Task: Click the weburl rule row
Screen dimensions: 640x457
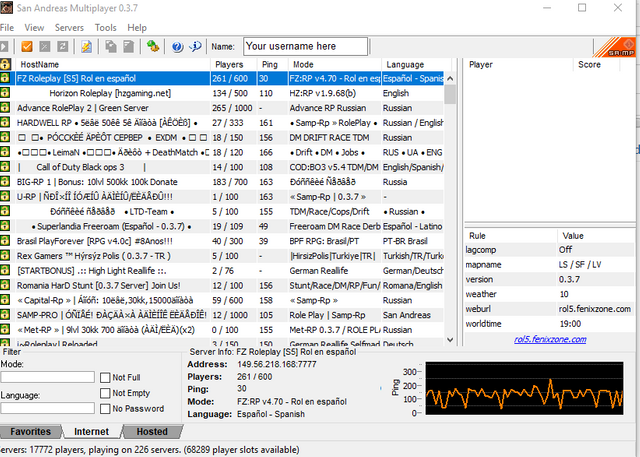Action: (x=549, y=309)
